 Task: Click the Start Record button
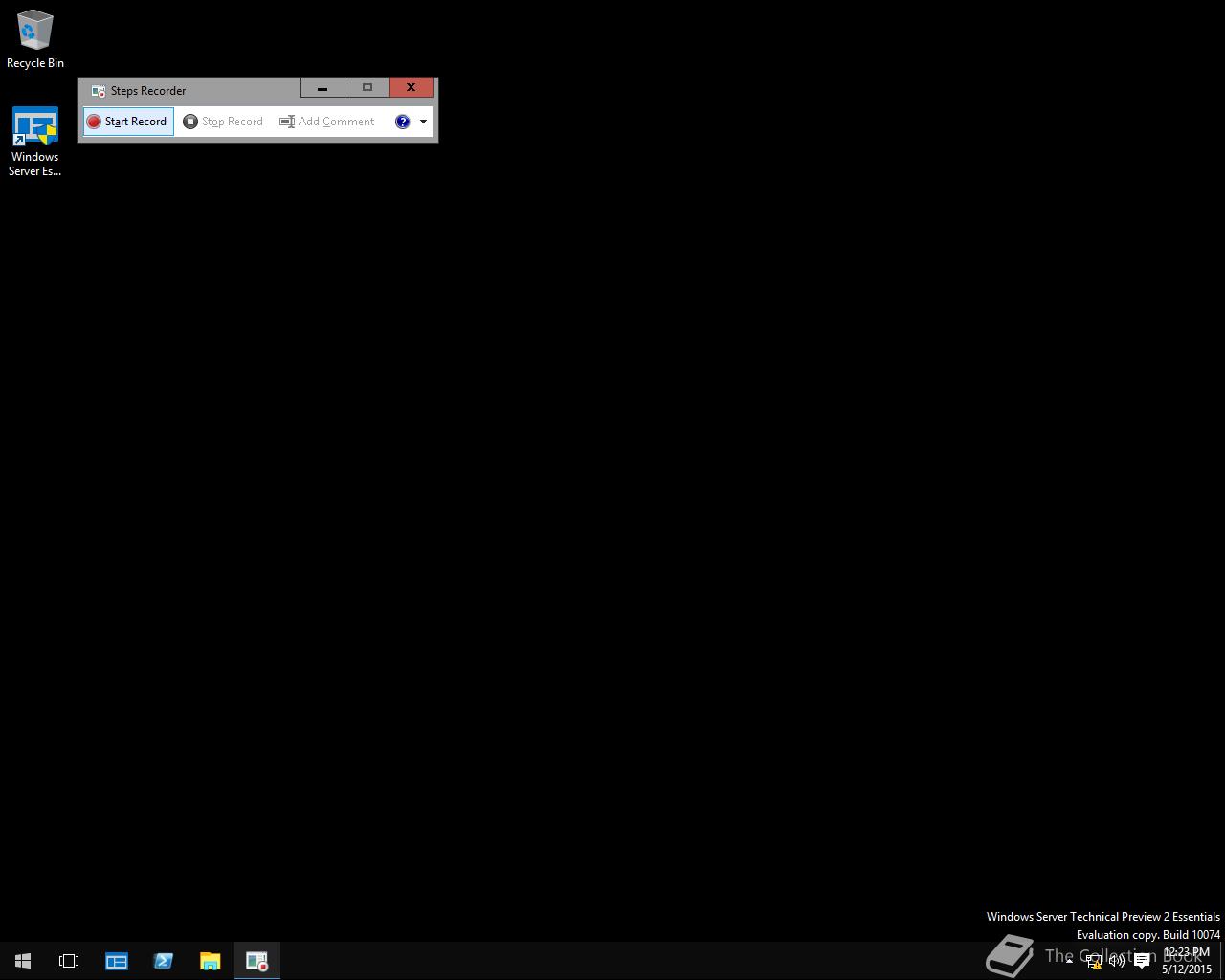pos(128,122)
